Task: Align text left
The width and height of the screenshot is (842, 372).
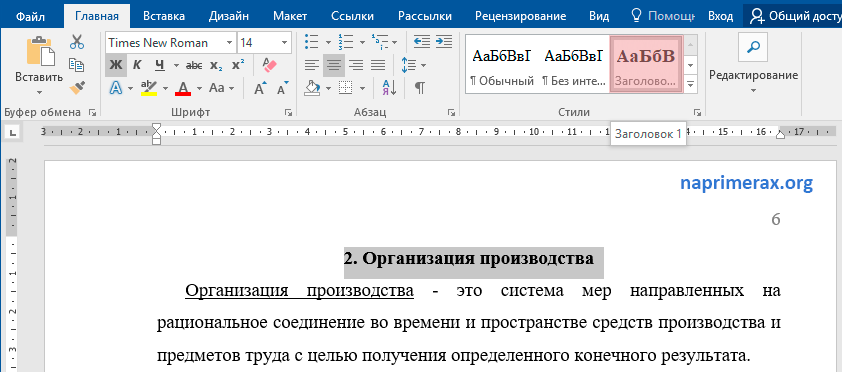Action: [311, 65]
